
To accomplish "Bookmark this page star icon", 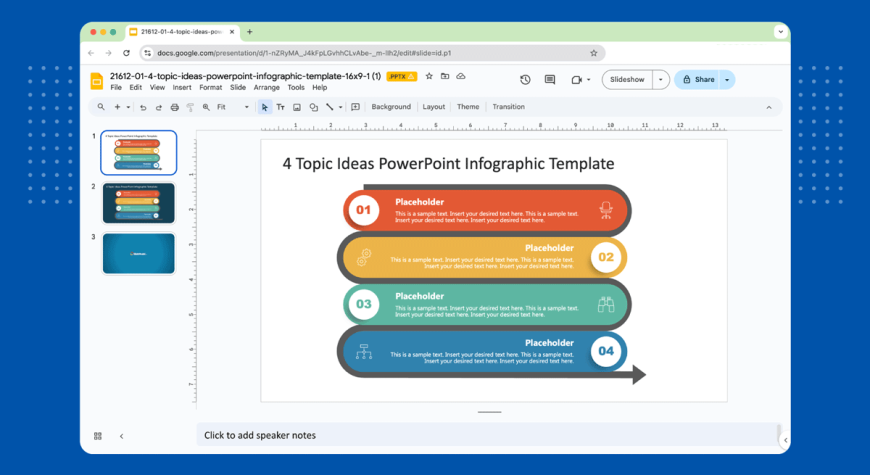I will (594, 53).
